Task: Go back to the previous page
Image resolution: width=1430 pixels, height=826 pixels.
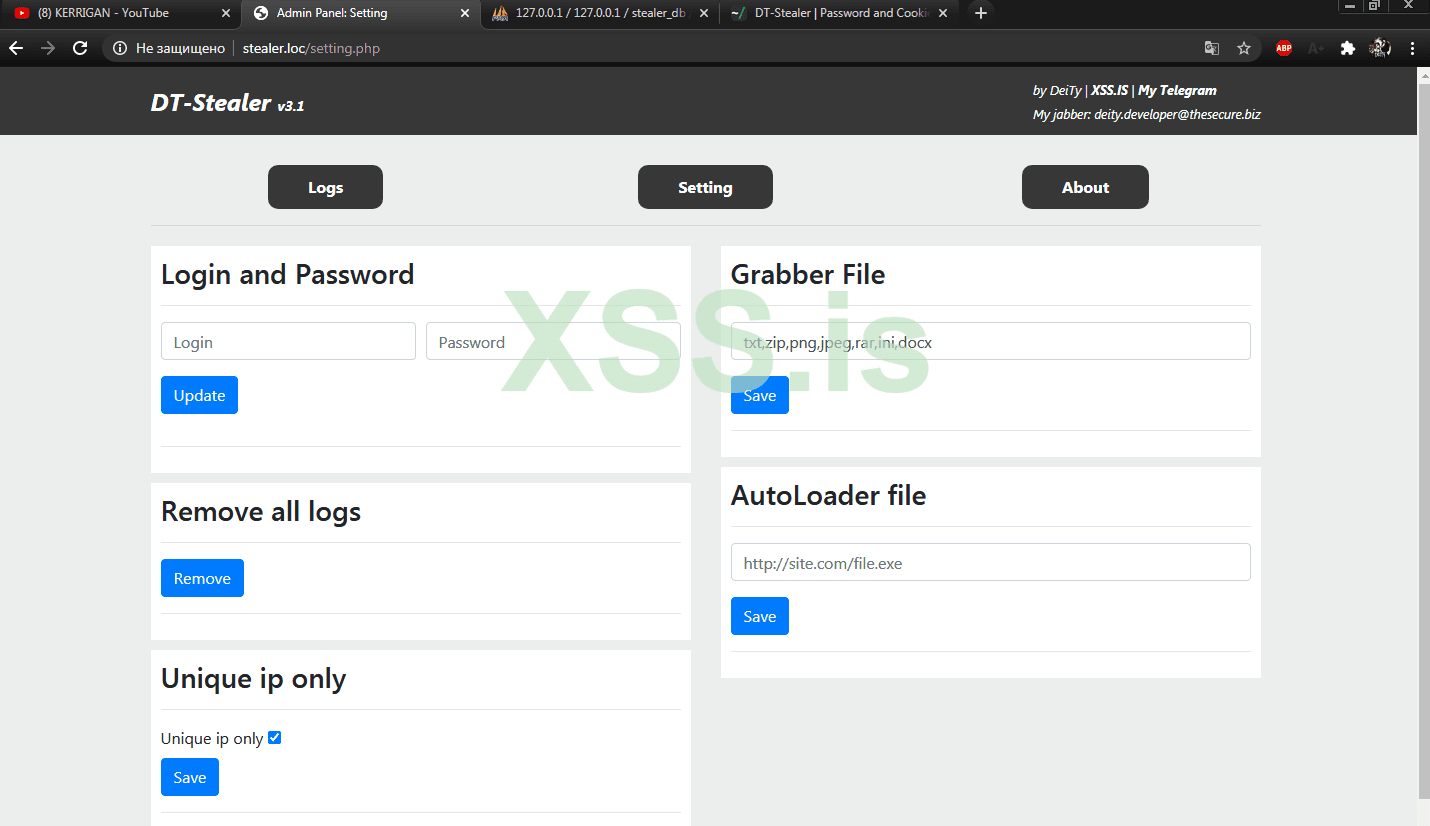Action: pos(16,48)
